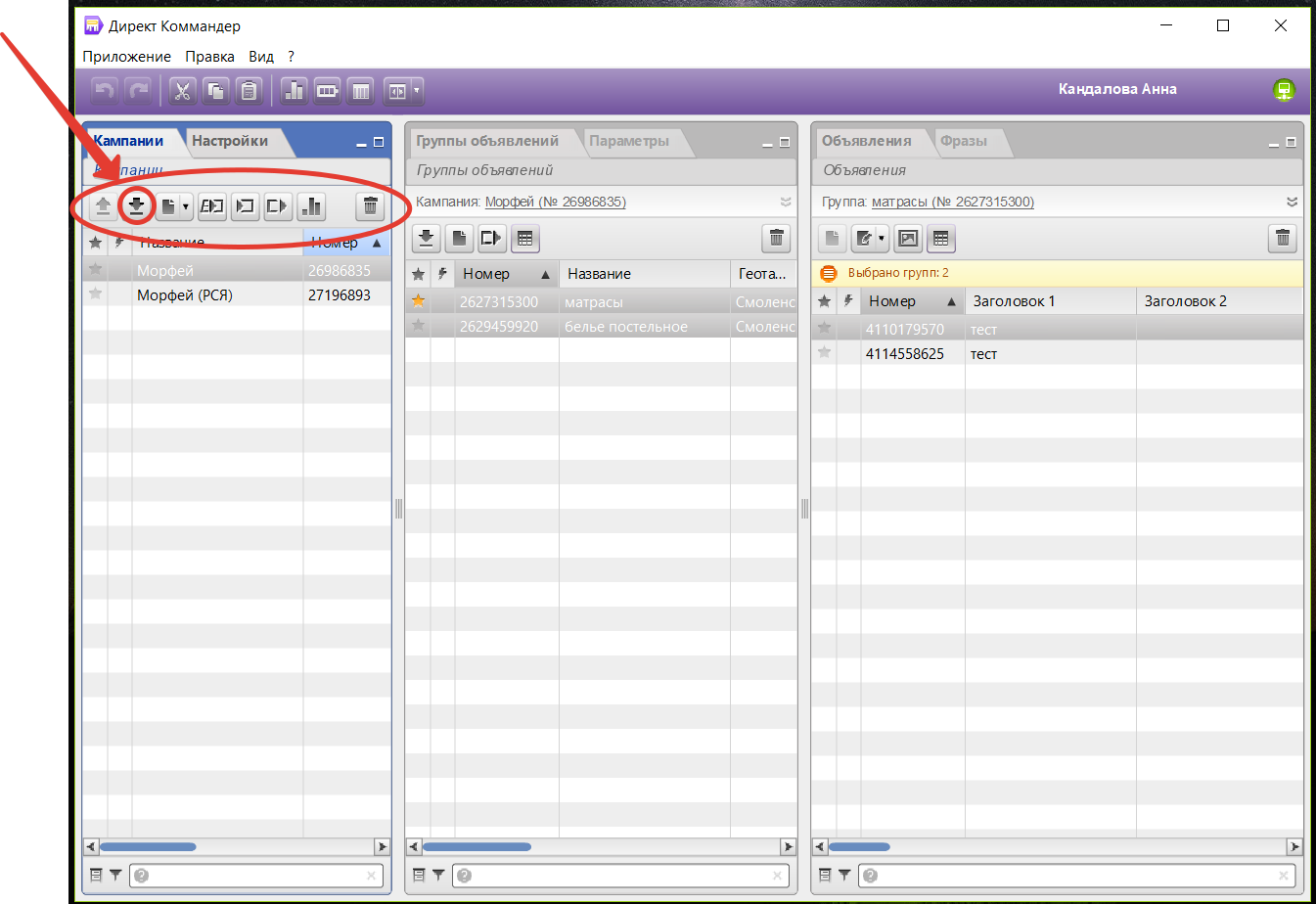
Task: Click the Paste clipboard icon
Action: click(x=250, y=91)
